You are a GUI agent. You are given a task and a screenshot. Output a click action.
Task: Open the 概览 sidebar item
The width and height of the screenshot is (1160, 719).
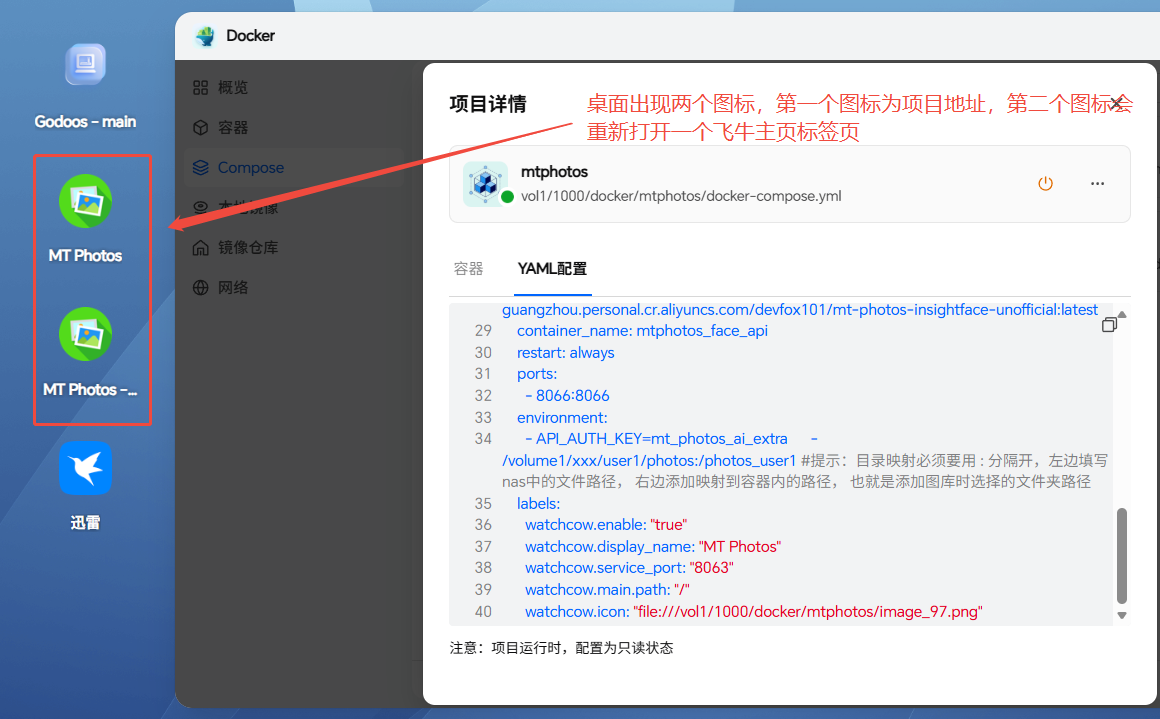coord(293,87)
